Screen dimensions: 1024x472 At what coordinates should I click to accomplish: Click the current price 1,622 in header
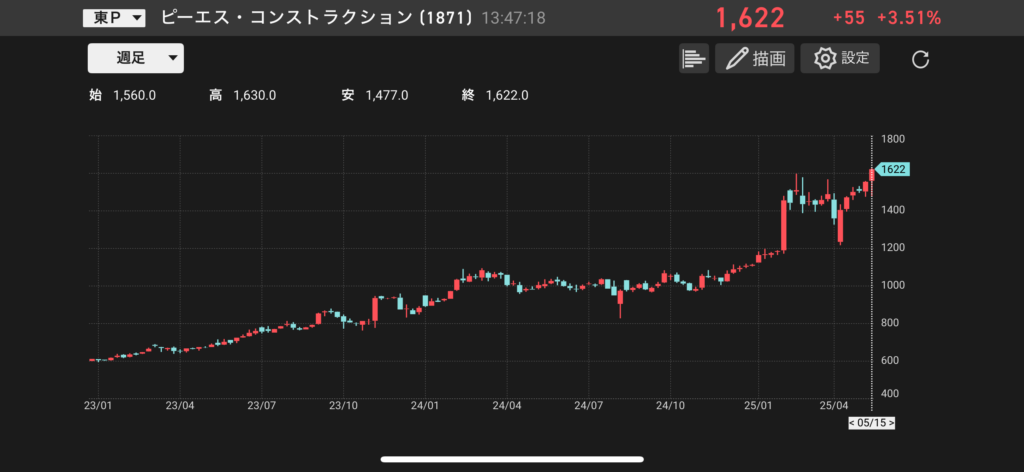coord(750,18)
